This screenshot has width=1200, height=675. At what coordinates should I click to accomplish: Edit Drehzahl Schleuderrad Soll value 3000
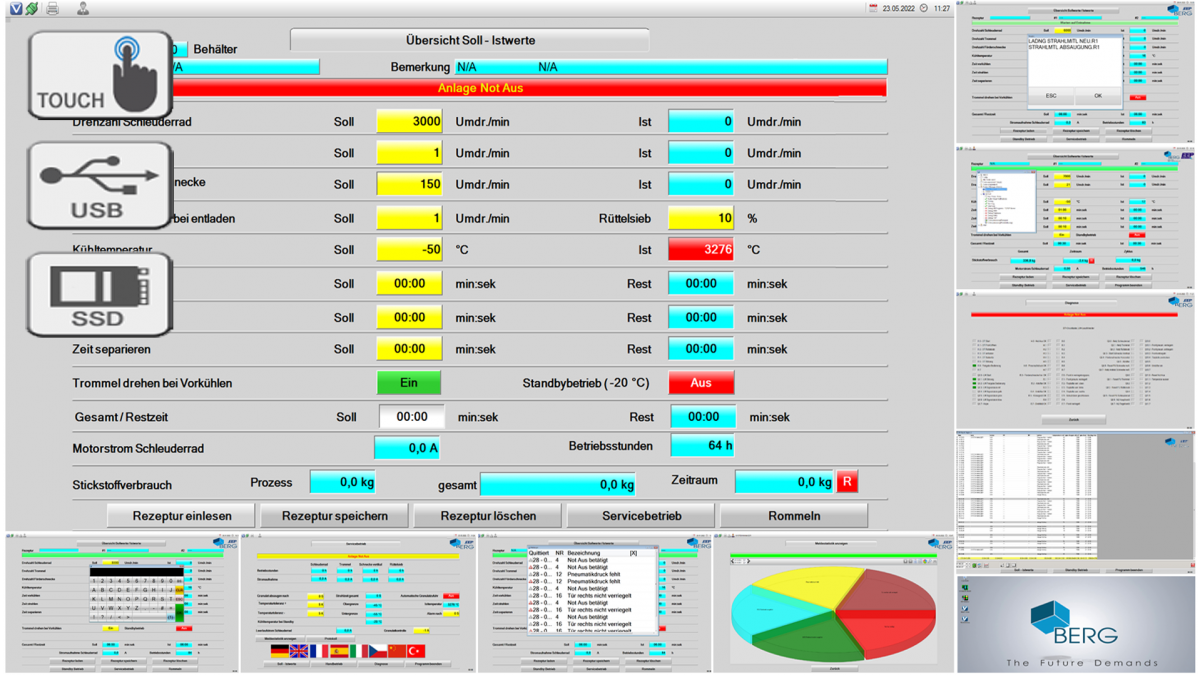409,122
